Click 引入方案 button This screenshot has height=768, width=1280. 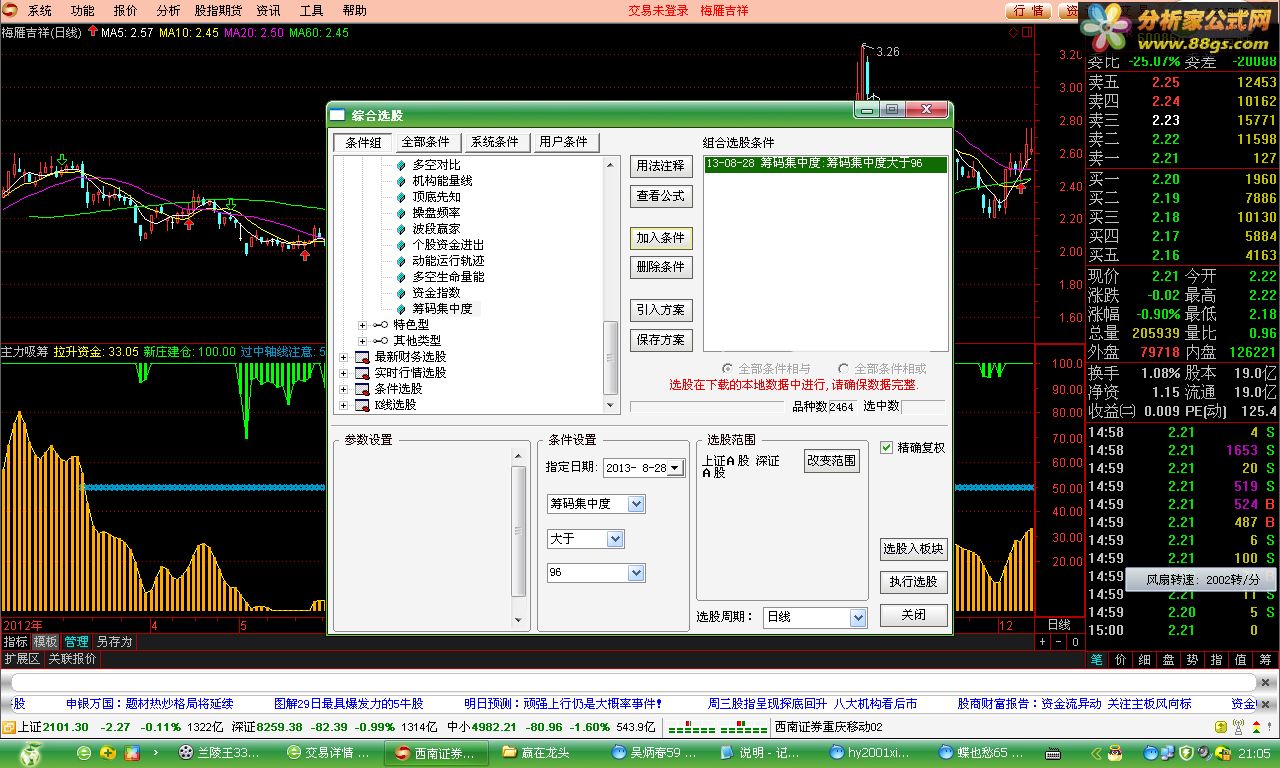click(661, 310)
